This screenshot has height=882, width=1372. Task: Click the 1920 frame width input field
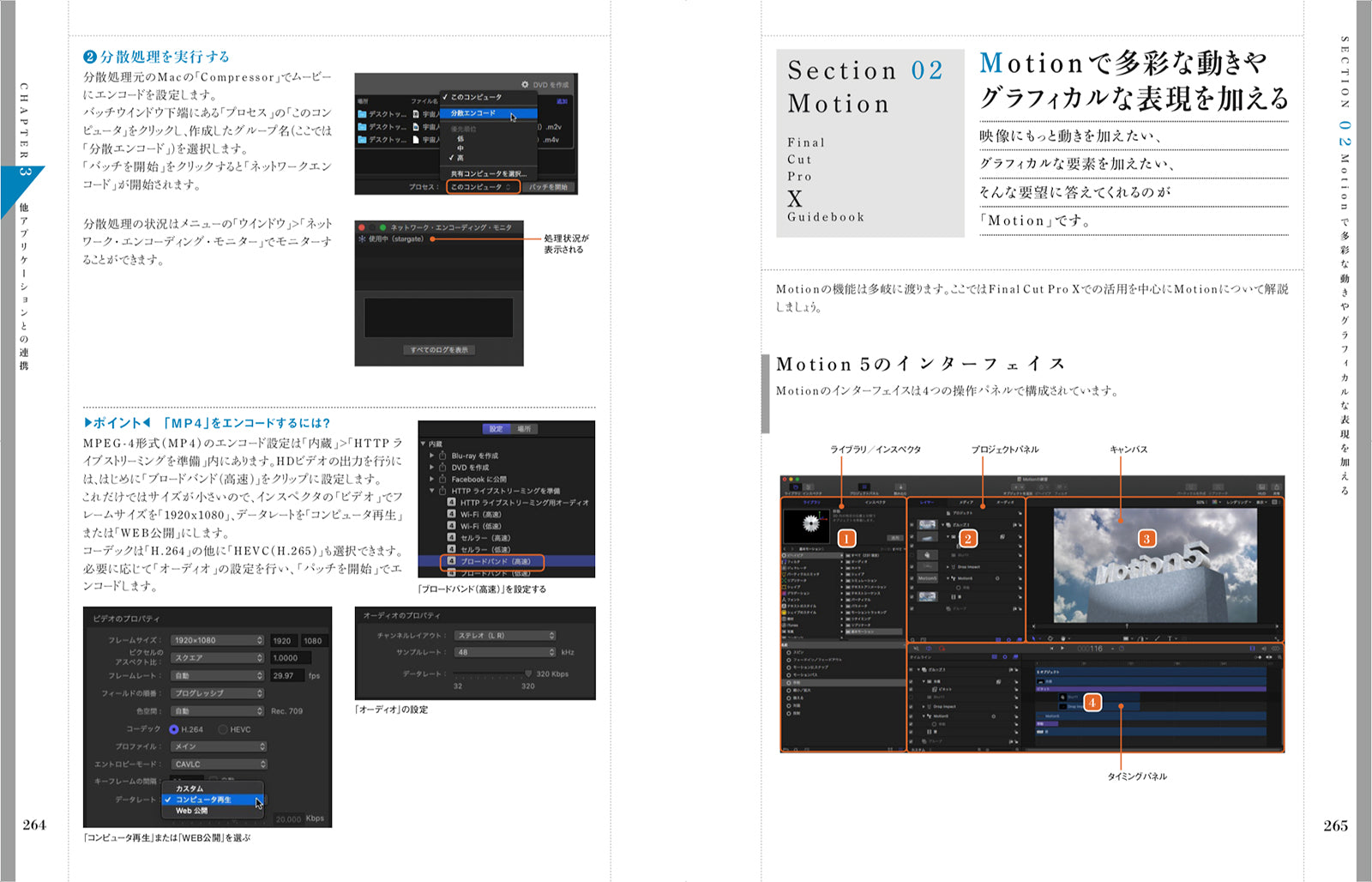(x=282, y=641)
